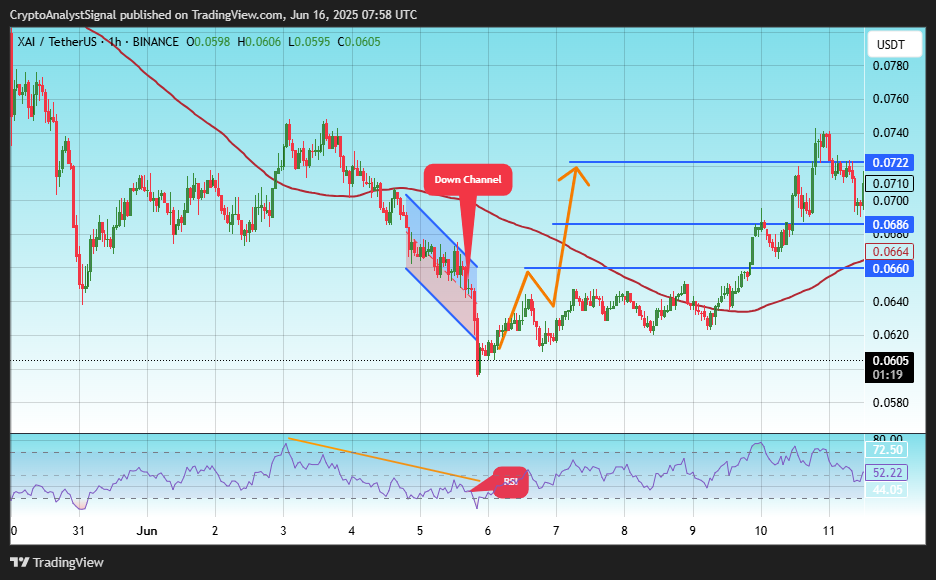936x580 pixels.
Task: Select the high value H0.0606
Action: pyautogui.click(x=259, y=42)
